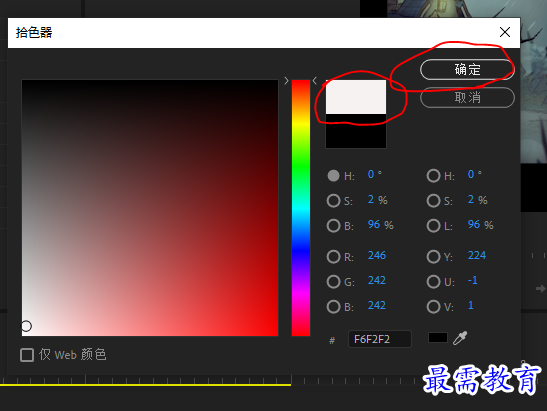The image size is (547, 411).
Task: Select the L lightness radio button
Action: (433, 226)
